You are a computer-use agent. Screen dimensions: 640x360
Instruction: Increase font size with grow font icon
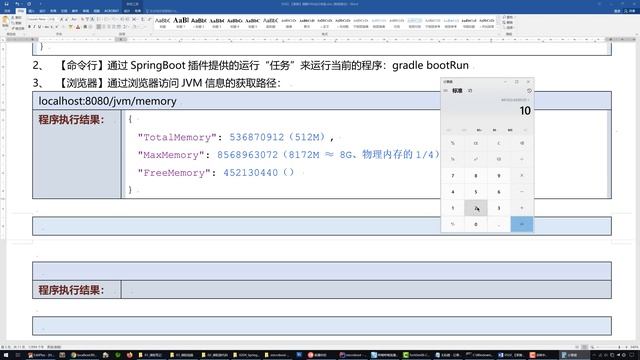point(61,19)
